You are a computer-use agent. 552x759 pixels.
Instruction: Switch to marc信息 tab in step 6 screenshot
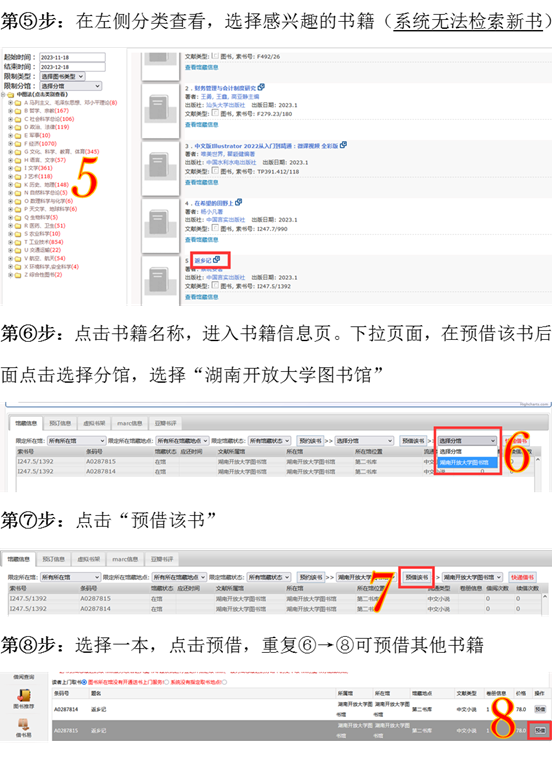click(x=129, y=423)
